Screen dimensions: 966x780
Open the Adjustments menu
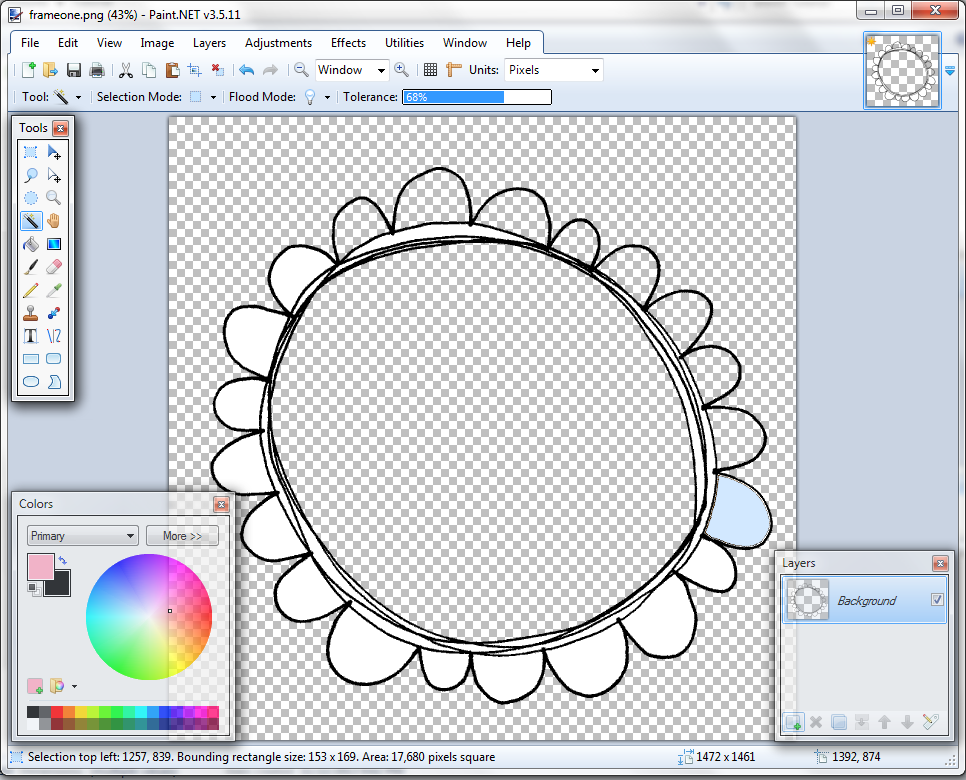278,43
